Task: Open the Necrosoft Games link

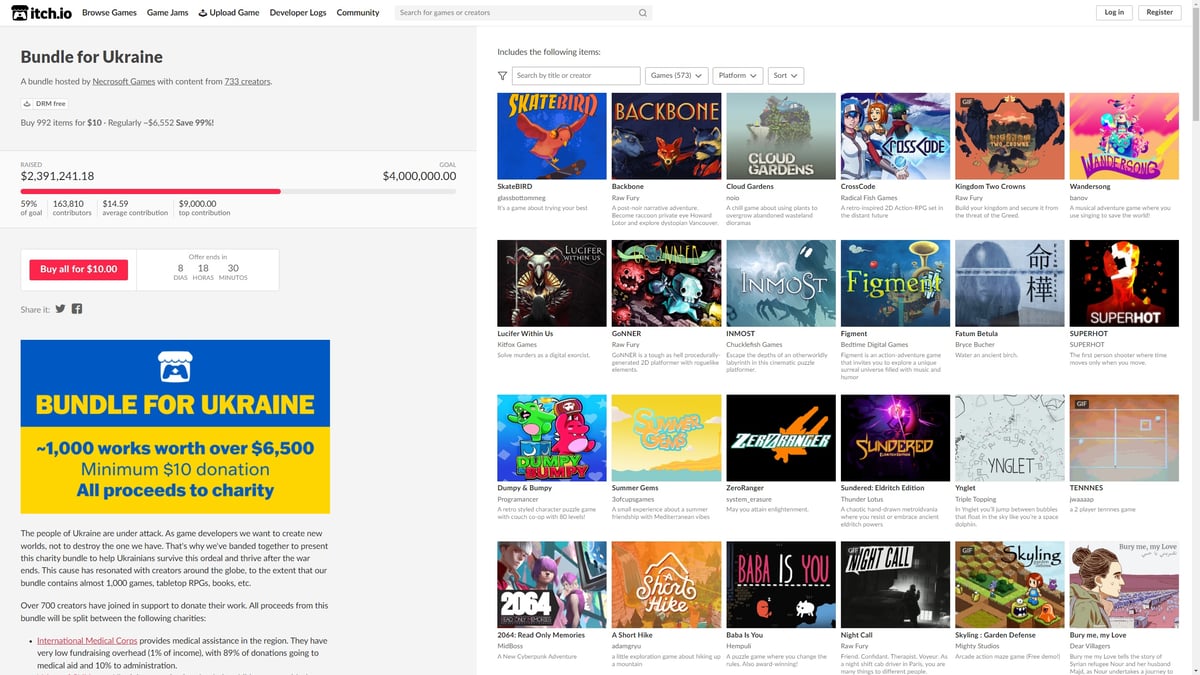Action: 124,82
